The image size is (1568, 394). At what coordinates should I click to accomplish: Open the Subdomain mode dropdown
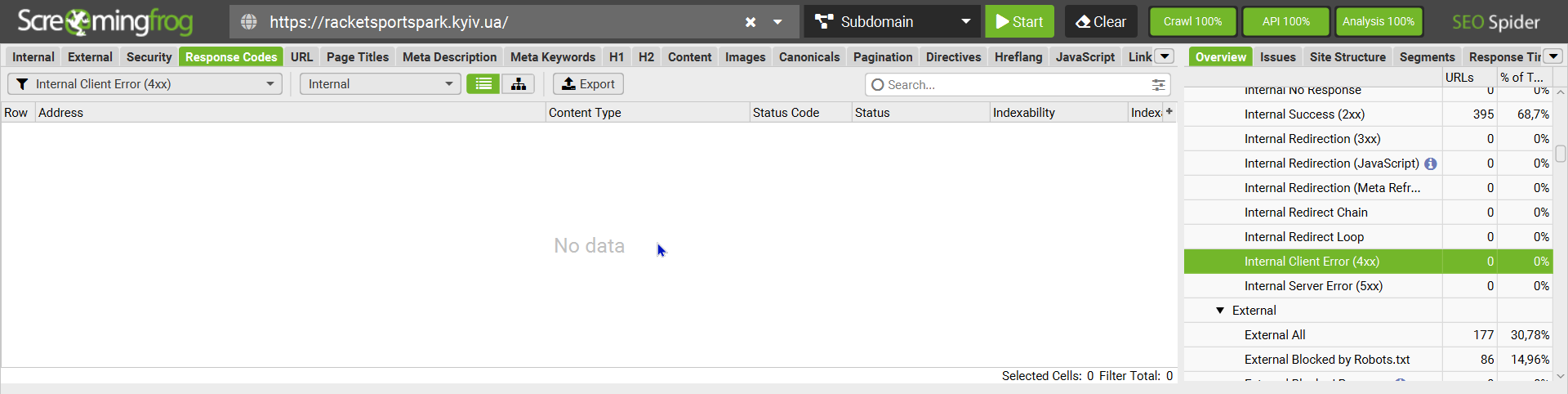[x=893, y=22]
